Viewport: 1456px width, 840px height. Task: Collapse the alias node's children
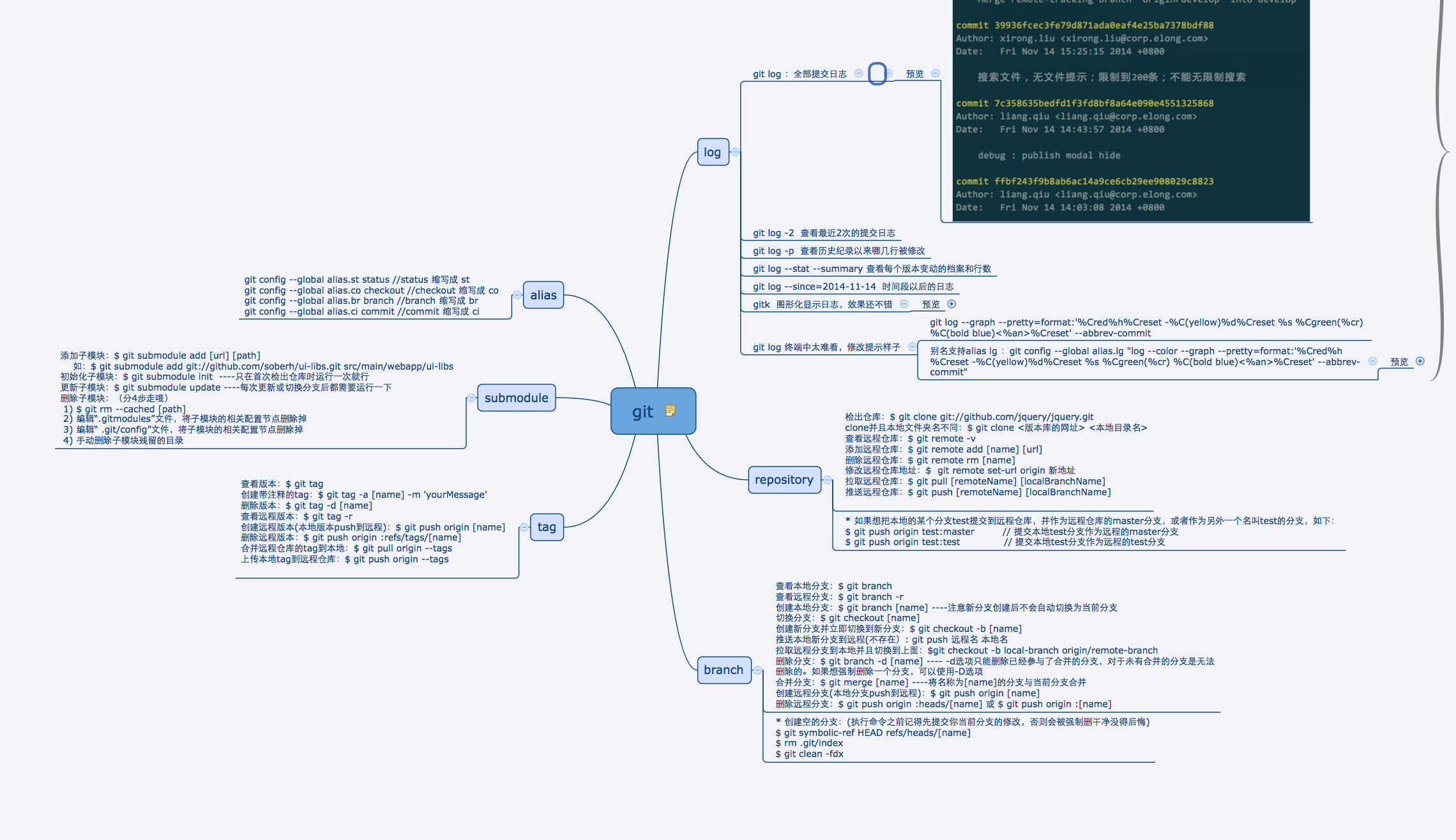coord(517,295)
